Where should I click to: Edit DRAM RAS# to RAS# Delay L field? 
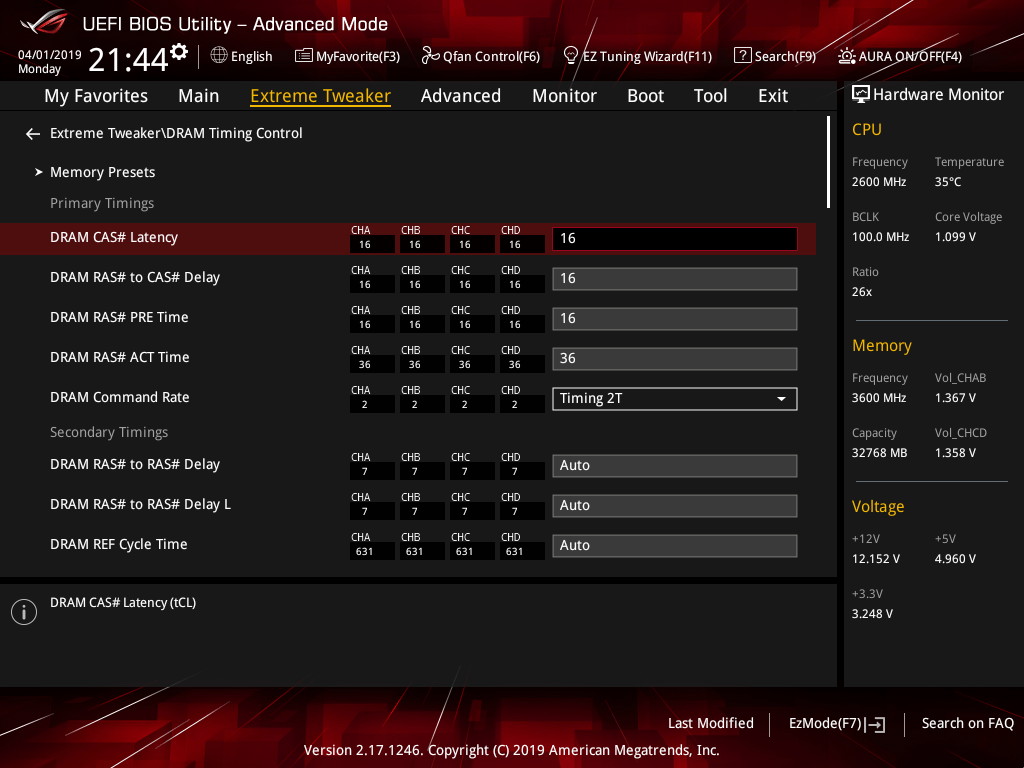675,505
